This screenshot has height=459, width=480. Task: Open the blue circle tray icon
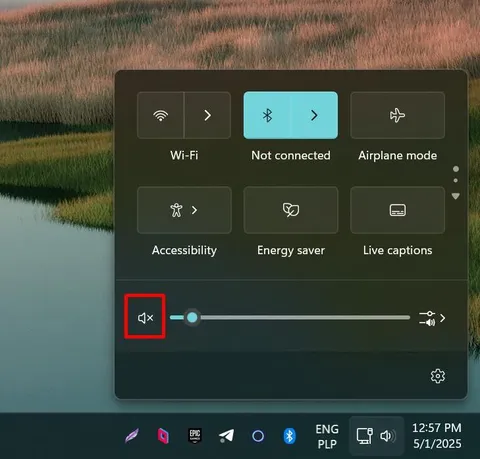(258, 436)
